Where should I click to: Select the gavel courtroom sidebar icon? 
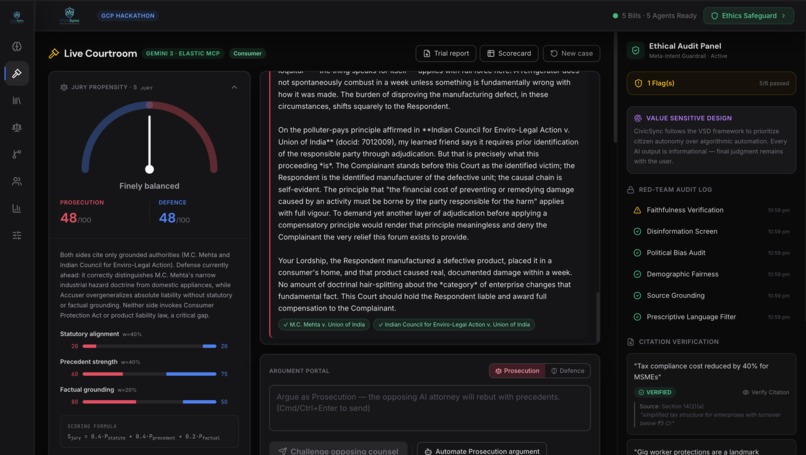pyautogui.click(x=17, y=73)
